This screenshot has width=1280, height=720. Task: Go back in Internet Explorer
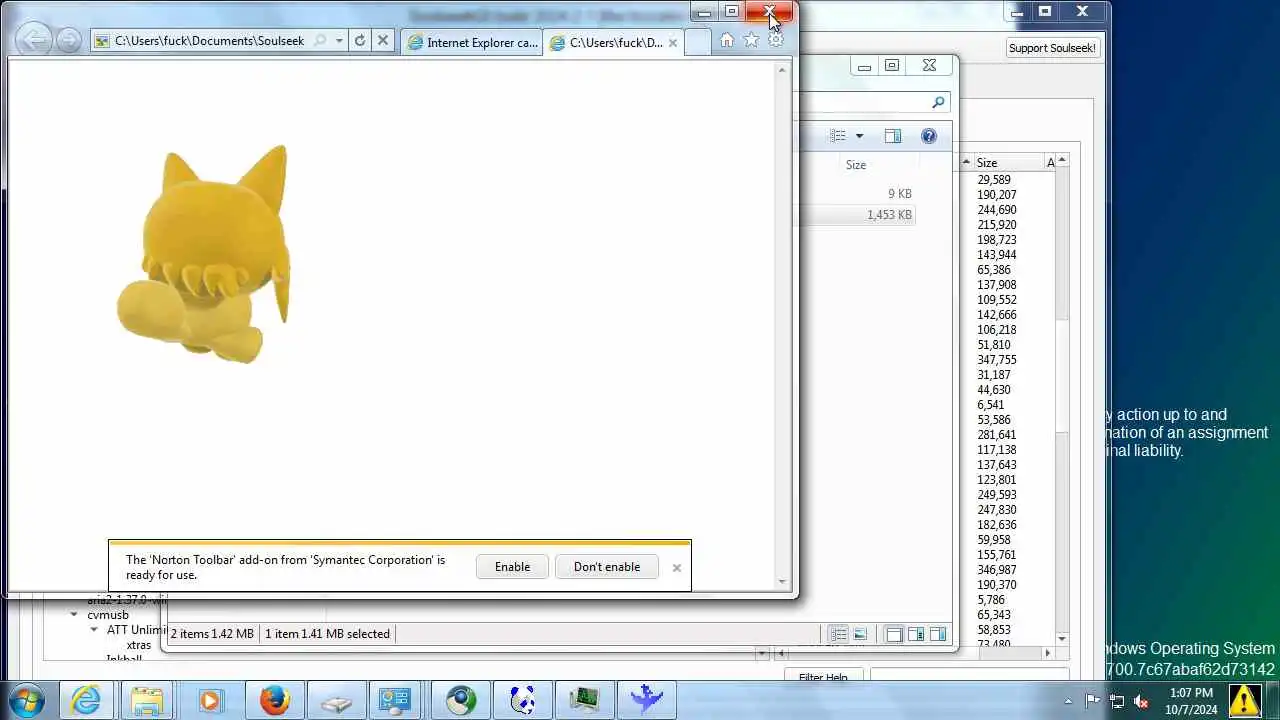tap(34, 40)
